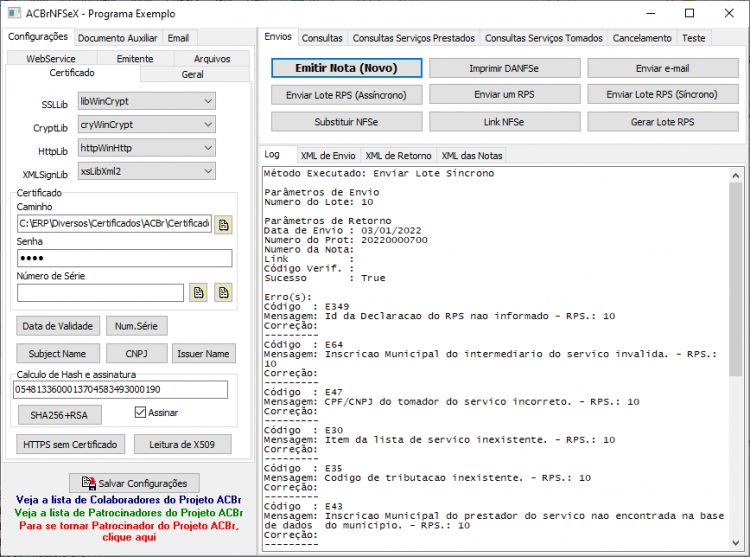This screenshot has height=557, width=750.
Task: Click the Subject Name button
Action: [58, 354]
